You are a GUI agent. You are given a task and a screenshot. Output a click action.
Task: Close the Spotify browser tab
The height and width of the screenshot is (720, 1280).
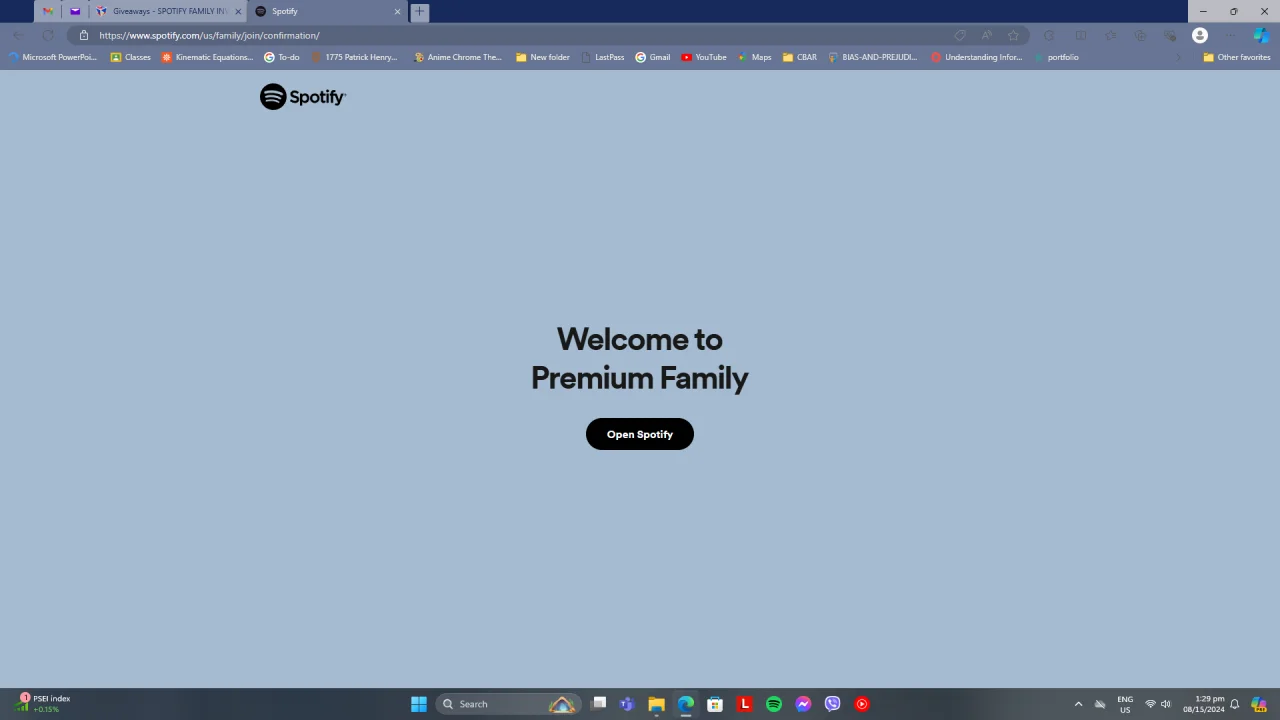click(x=397, y=11)
